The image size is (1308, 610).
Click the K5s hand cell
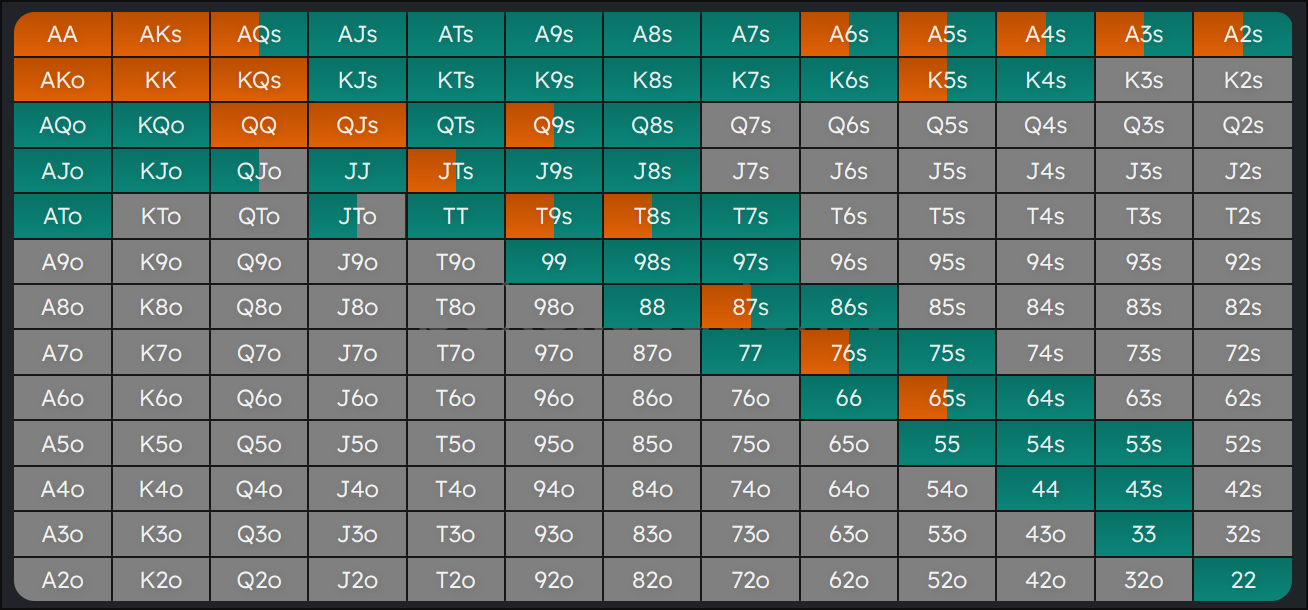coord(946,81)
